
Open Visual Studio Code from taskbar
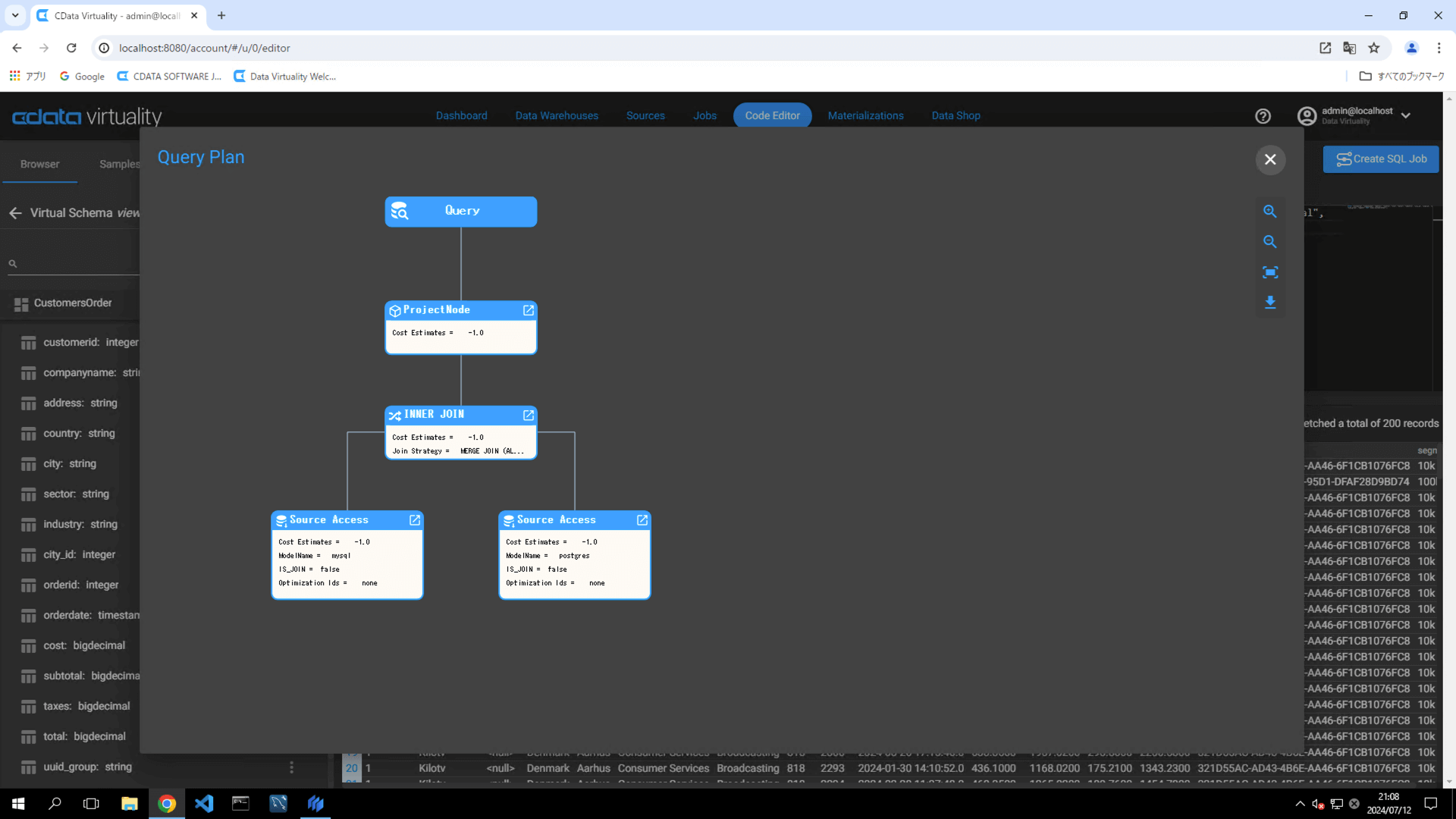203,803
